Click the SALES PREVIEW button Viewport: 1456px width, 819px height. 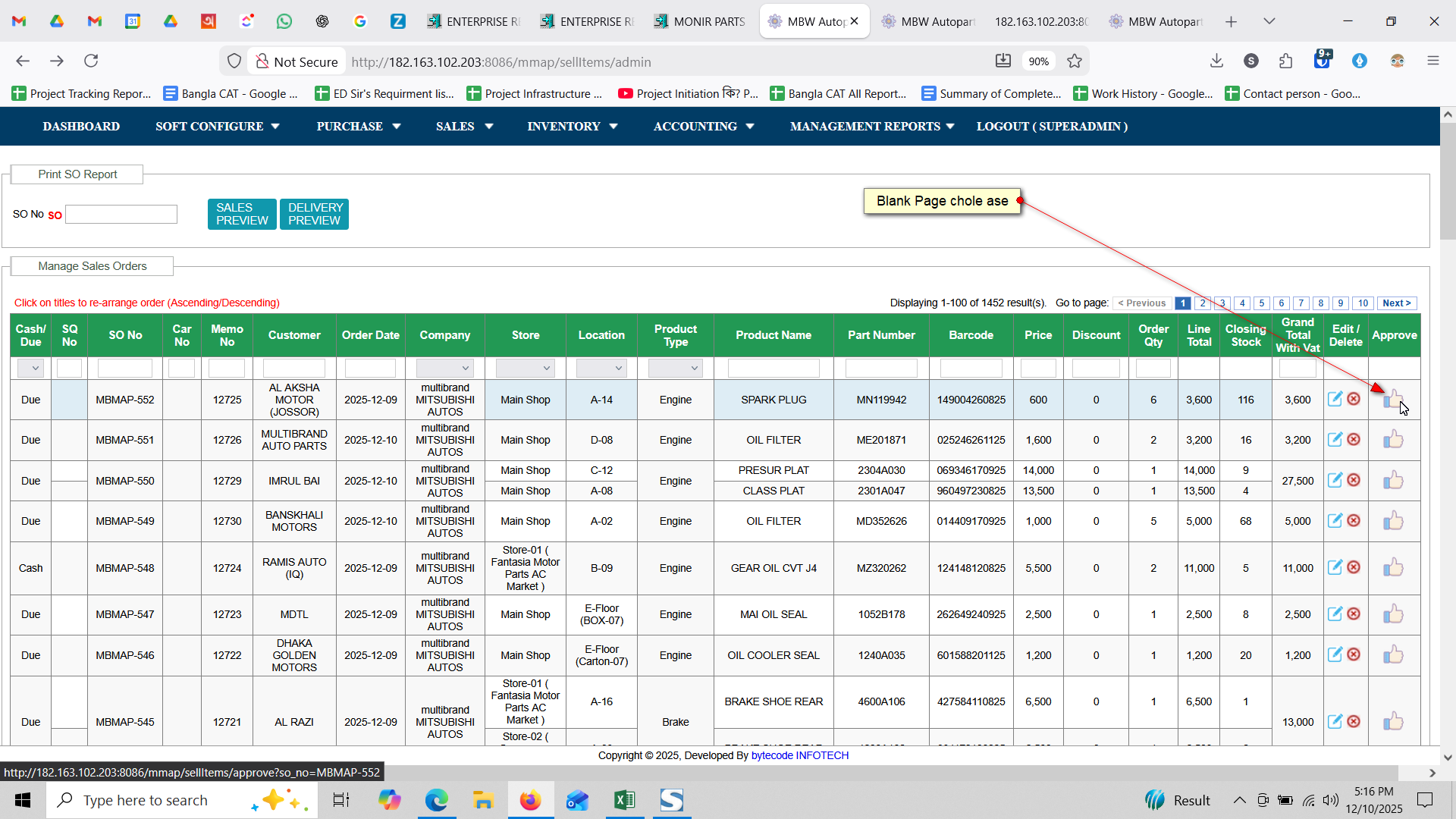click(x=242, y=214)
